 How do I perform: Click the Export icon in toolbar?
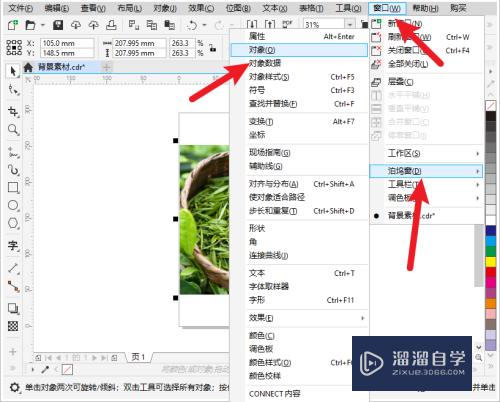click(270, 24)
